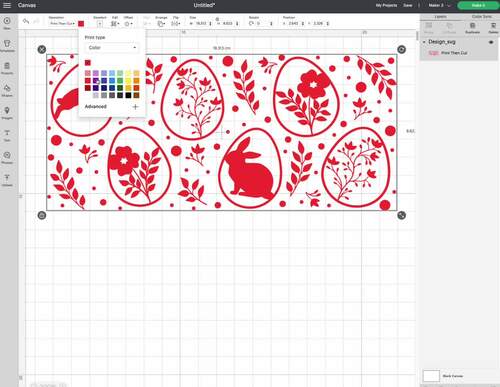Click the resize handle at selection bottom-right
The image size is (500, 387).
402,215
